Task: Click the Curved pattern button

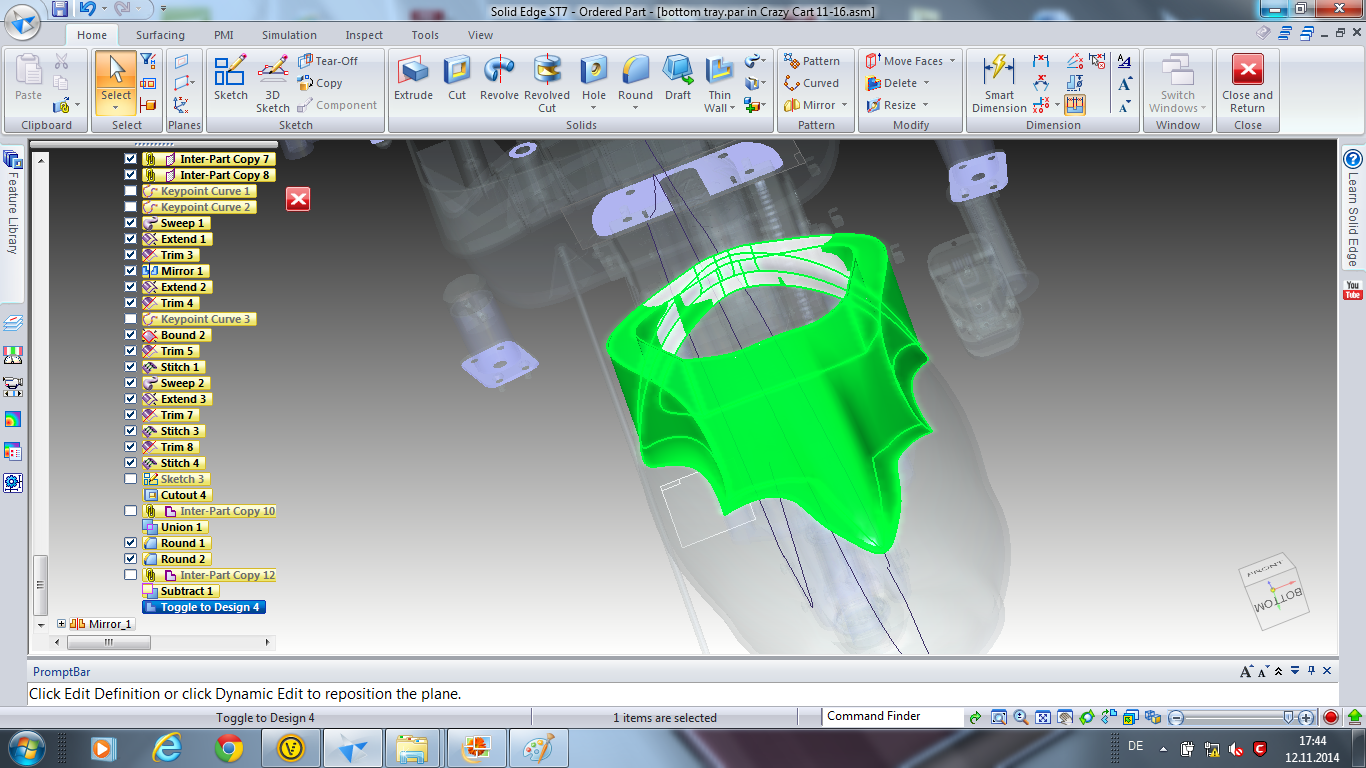Action: pyautogui.click(x=812, y=83)
